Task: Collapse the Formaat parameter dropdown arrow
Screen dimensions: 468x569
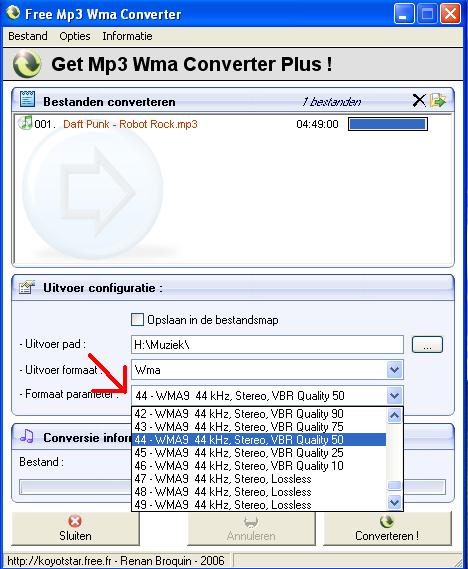Action: pos(394,396)
